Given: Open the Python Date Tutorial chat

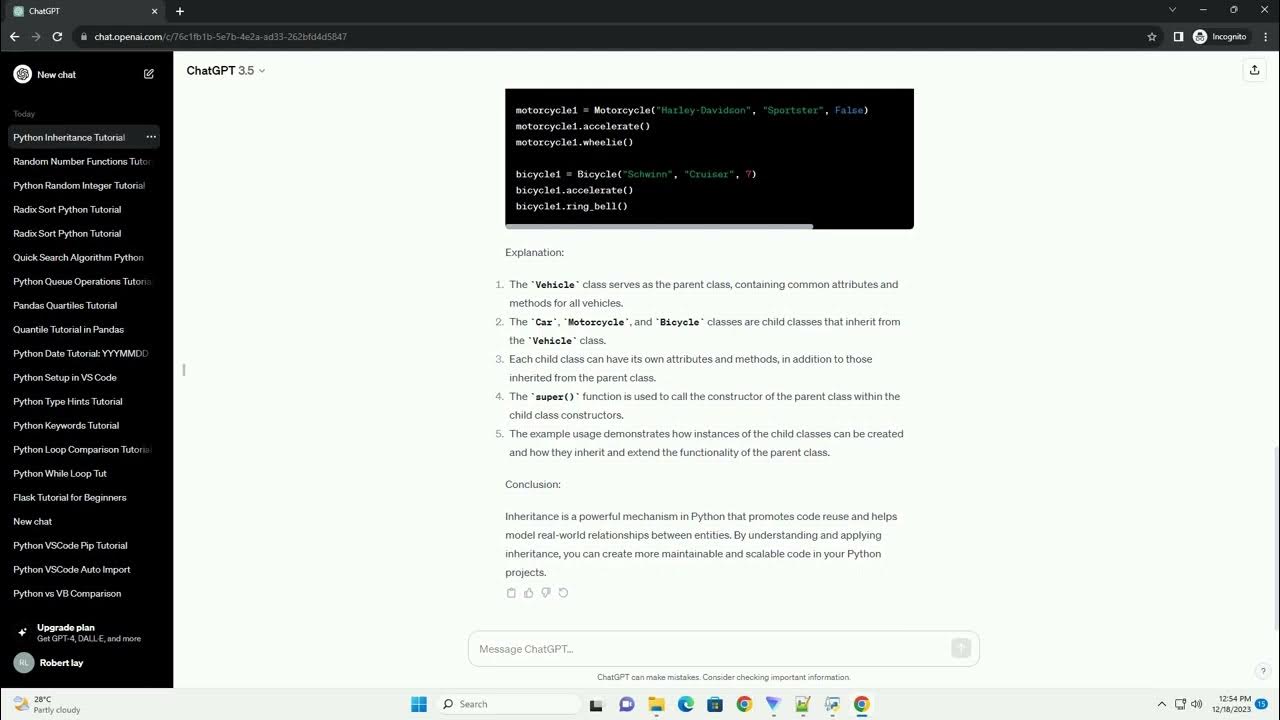Looking at the screenshot, I should pos(85,353).
